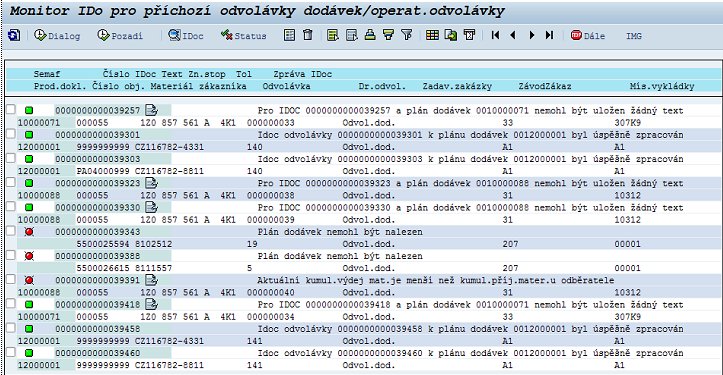Screen dimensions: 723x375
Task: Click the Dále stop button
Action: 587,36
